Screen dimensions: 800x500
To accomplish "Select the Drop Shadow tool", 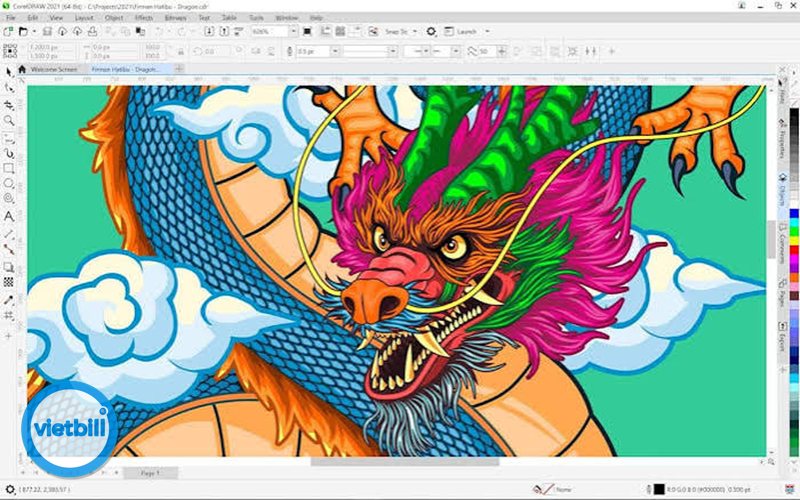I will tap(9, 267).
